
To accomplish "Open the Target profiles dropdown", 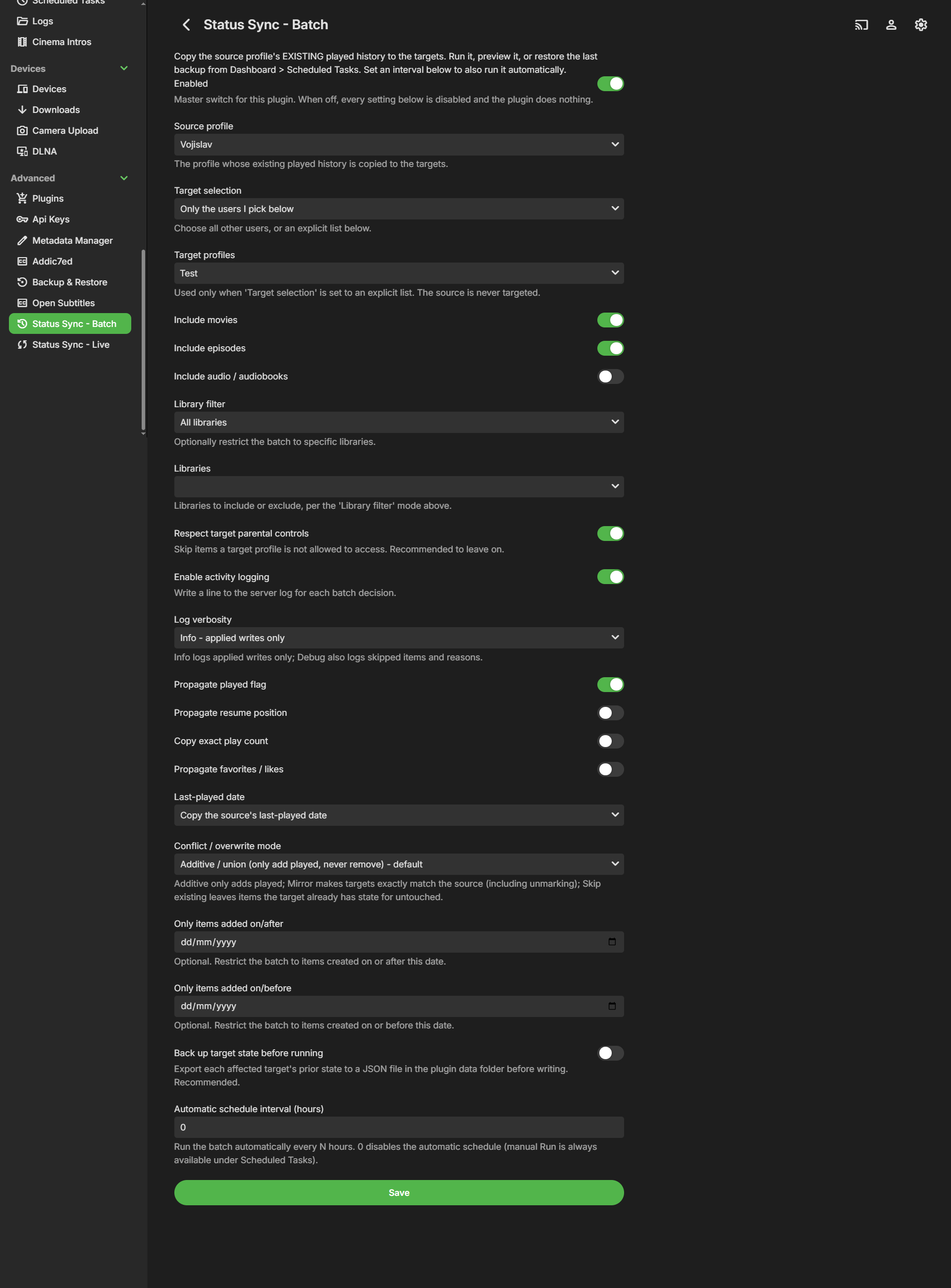I will [399, 273].
